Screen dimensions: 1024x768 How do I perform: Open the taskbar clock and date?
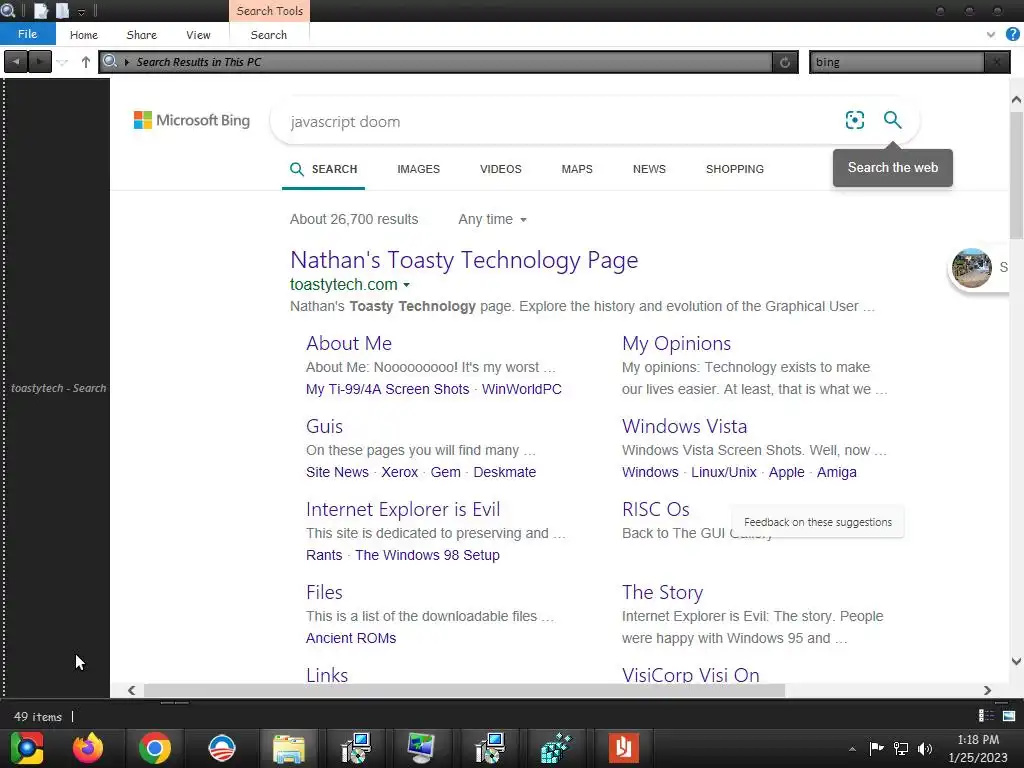pos(978,748)
